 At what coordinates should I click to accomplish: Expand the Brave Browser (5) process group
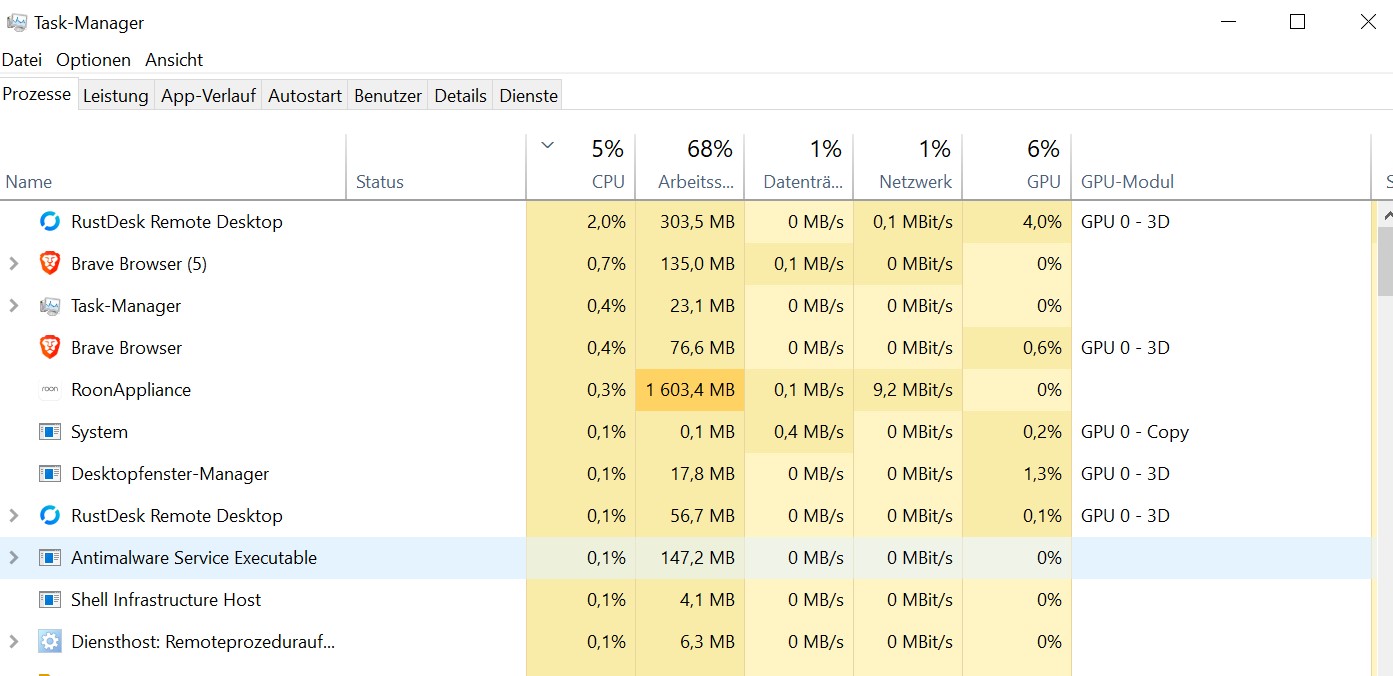coord(14,264)
